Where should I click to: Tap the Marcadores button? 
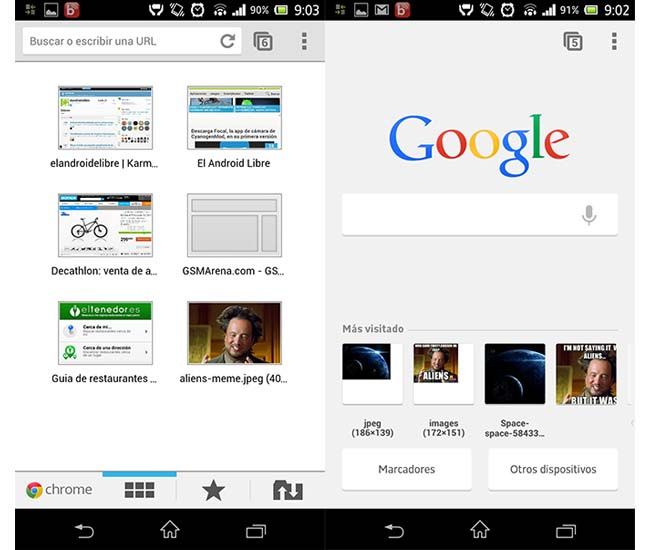[x=407, y=469]
